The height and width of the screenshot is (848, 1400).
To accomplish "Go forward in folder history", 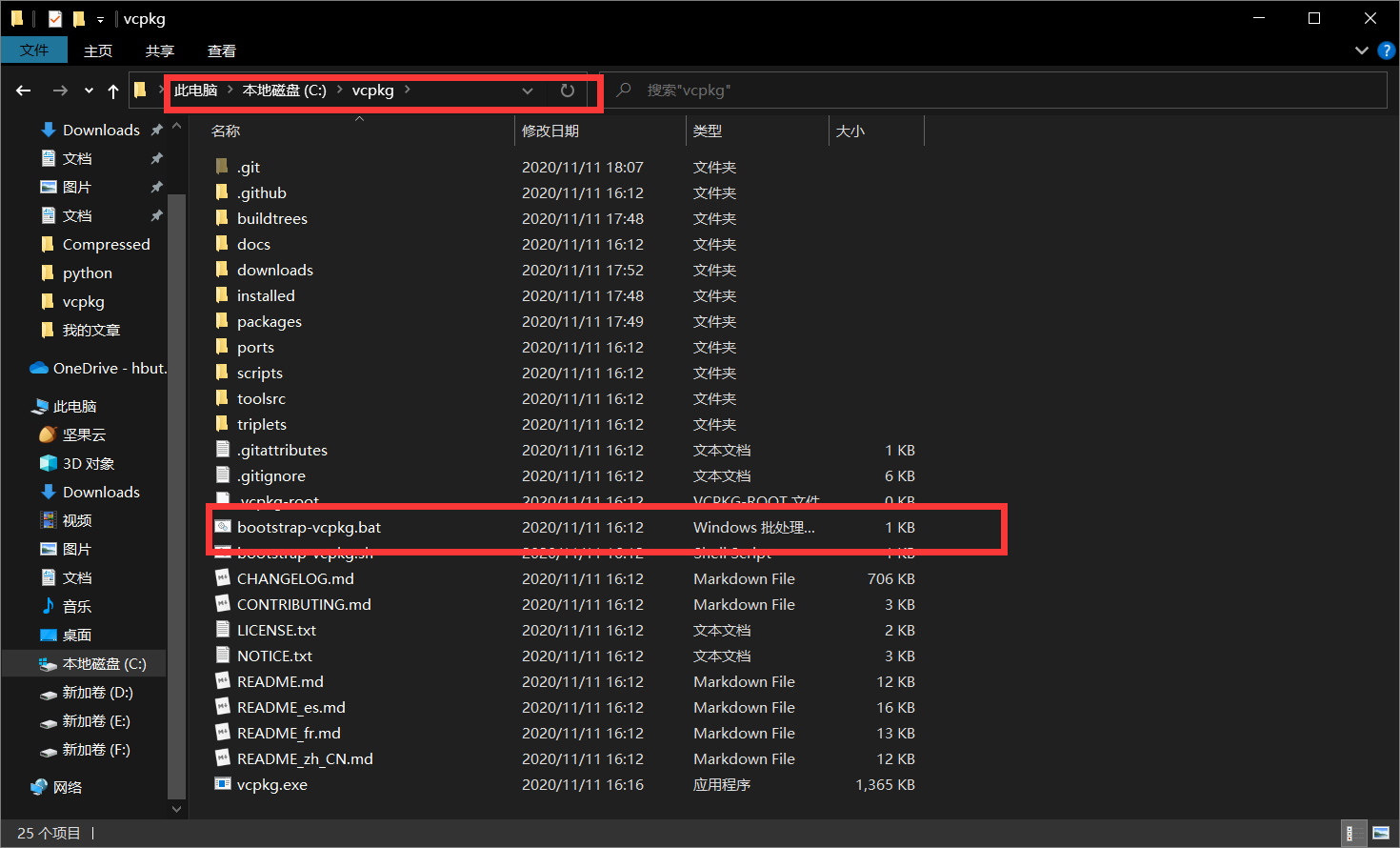I will pyautogui.click(x=60, y=91).
